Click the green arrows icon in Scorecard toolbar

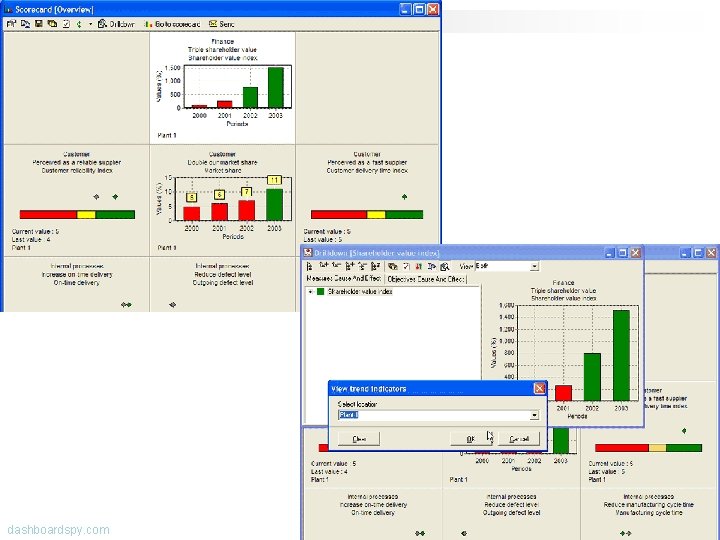click(79, 24)
